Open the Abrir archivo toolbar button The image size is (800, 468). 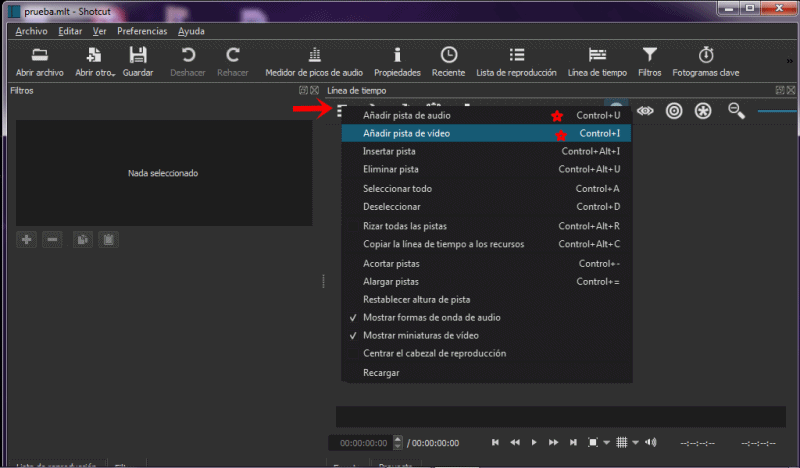(x=40, y=62)
